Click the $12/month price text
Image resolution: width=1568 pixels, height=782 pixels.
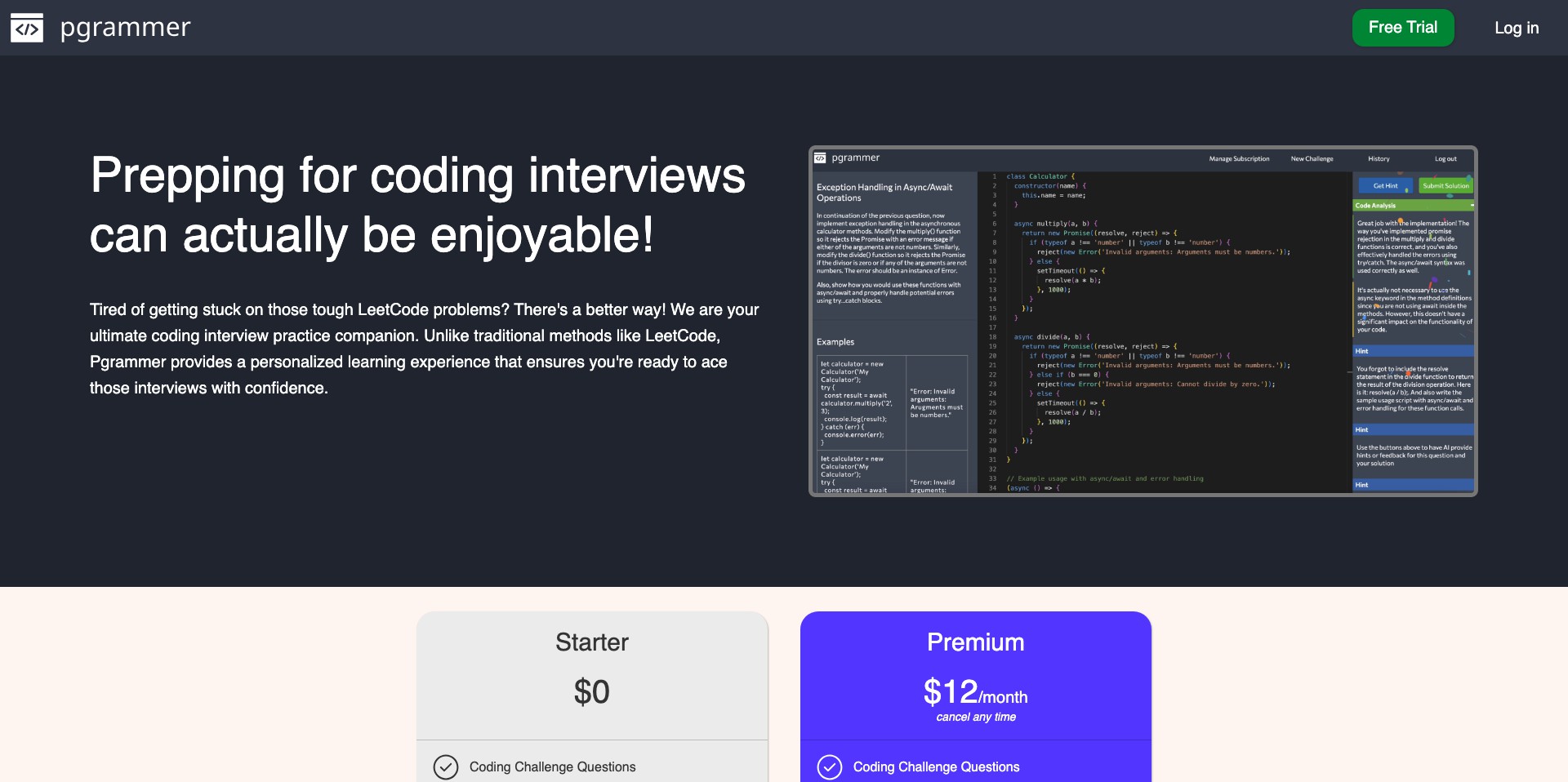click(x=976, y=692)
